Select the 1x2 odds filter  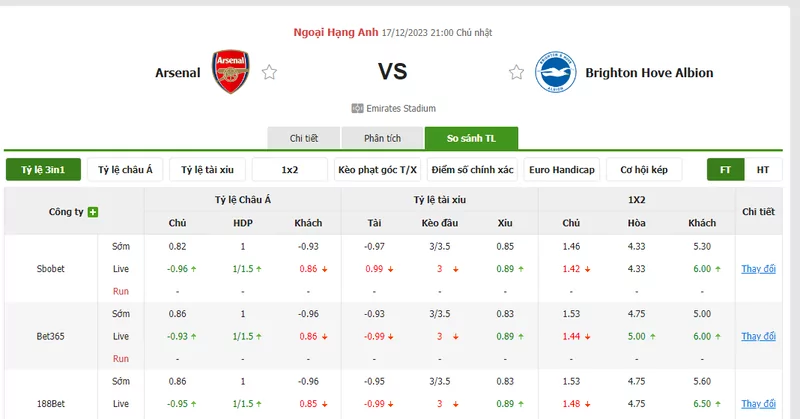pos(290,169)
